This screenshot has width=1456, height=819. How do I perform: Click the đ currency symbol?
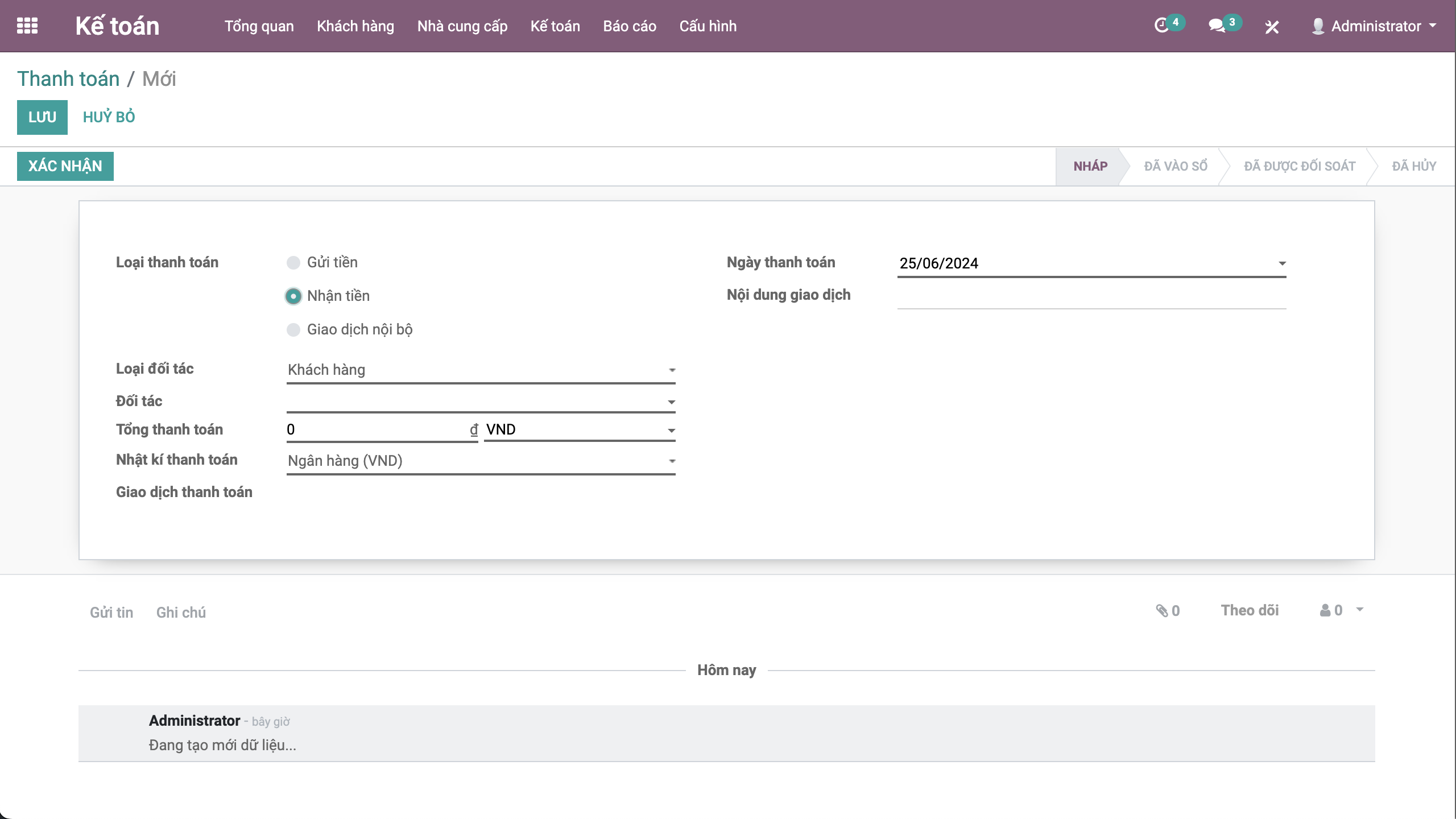tap(474, 429)
